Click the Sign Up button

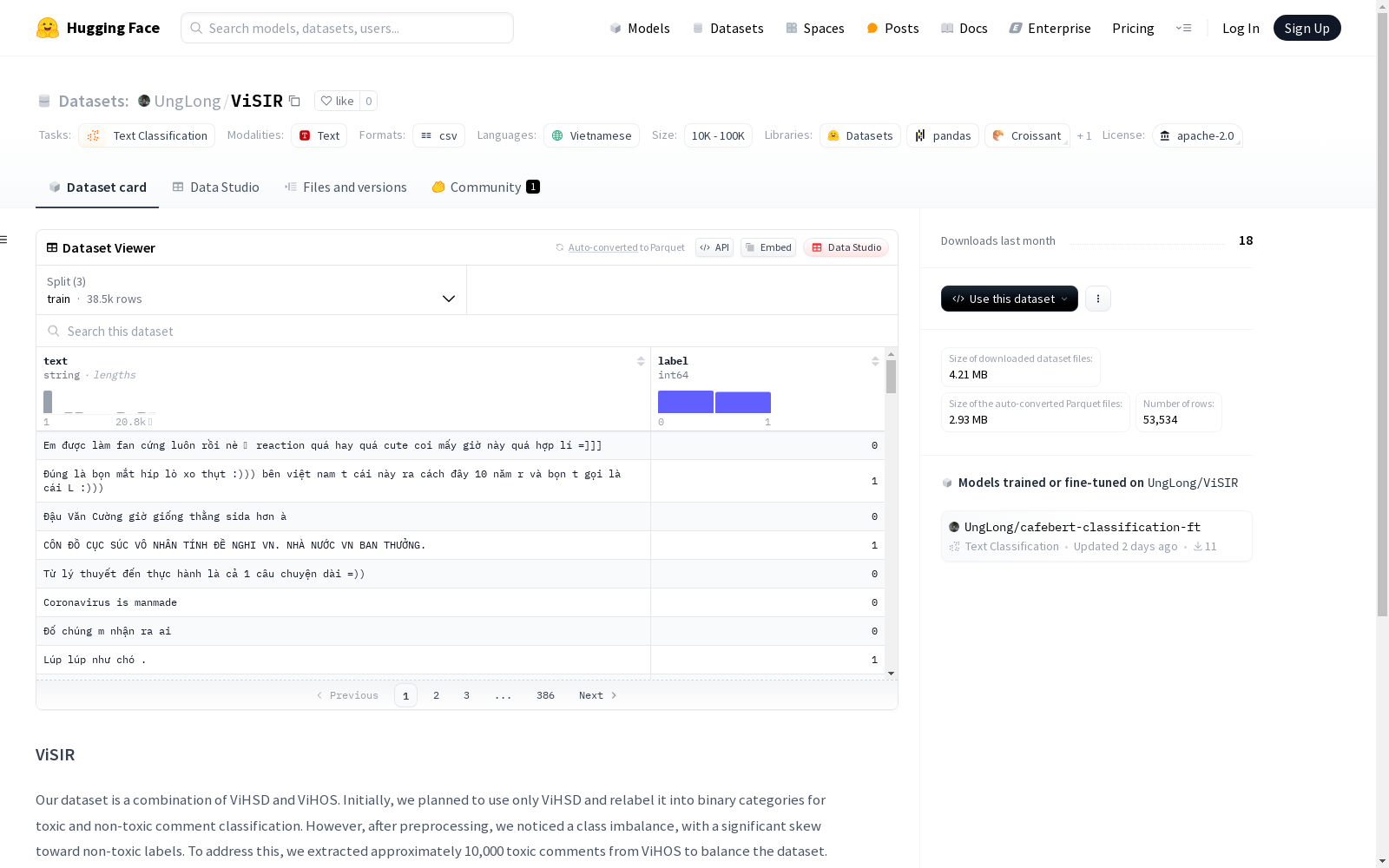pyautogui.click(x=1307, y=28)
